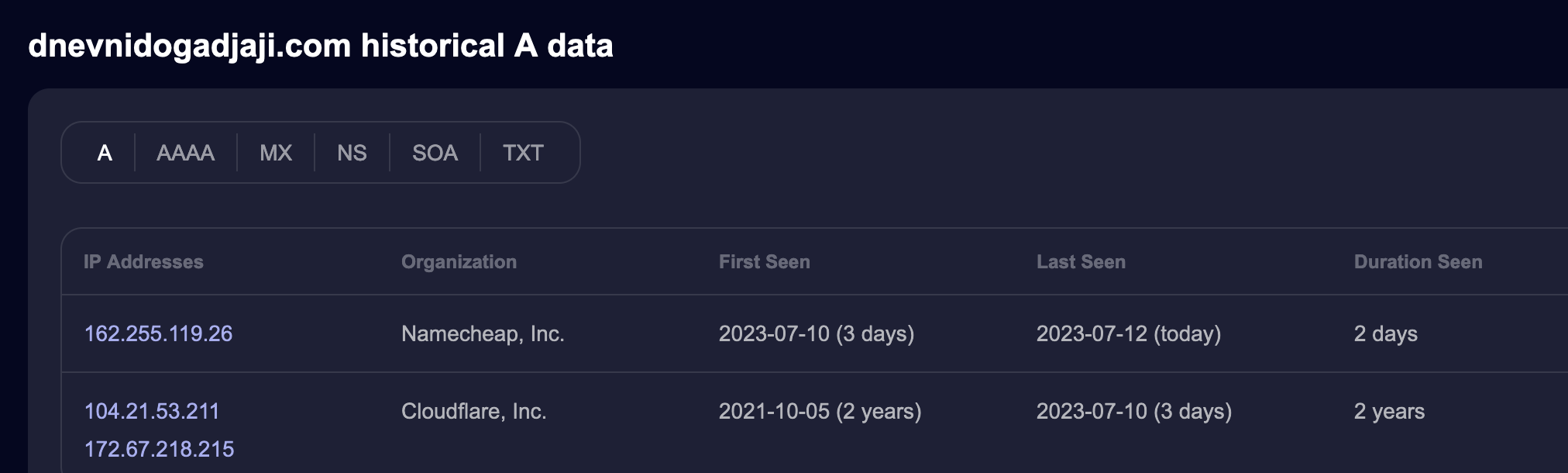Open the TXT records tab
This screenshot has width=1568, height=473.
(523, 153)
